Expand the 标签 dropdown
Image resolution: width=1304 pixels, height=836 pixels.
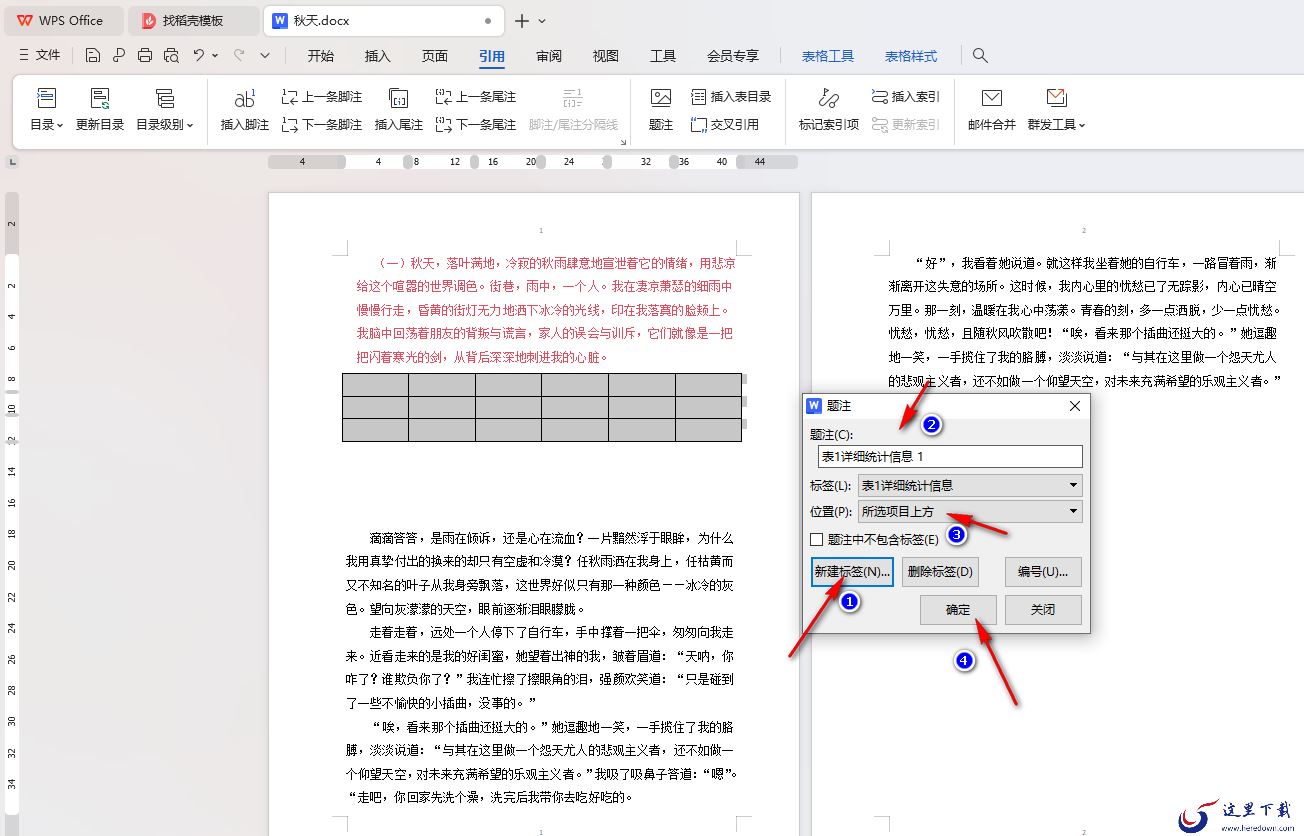coord(1074,486)
